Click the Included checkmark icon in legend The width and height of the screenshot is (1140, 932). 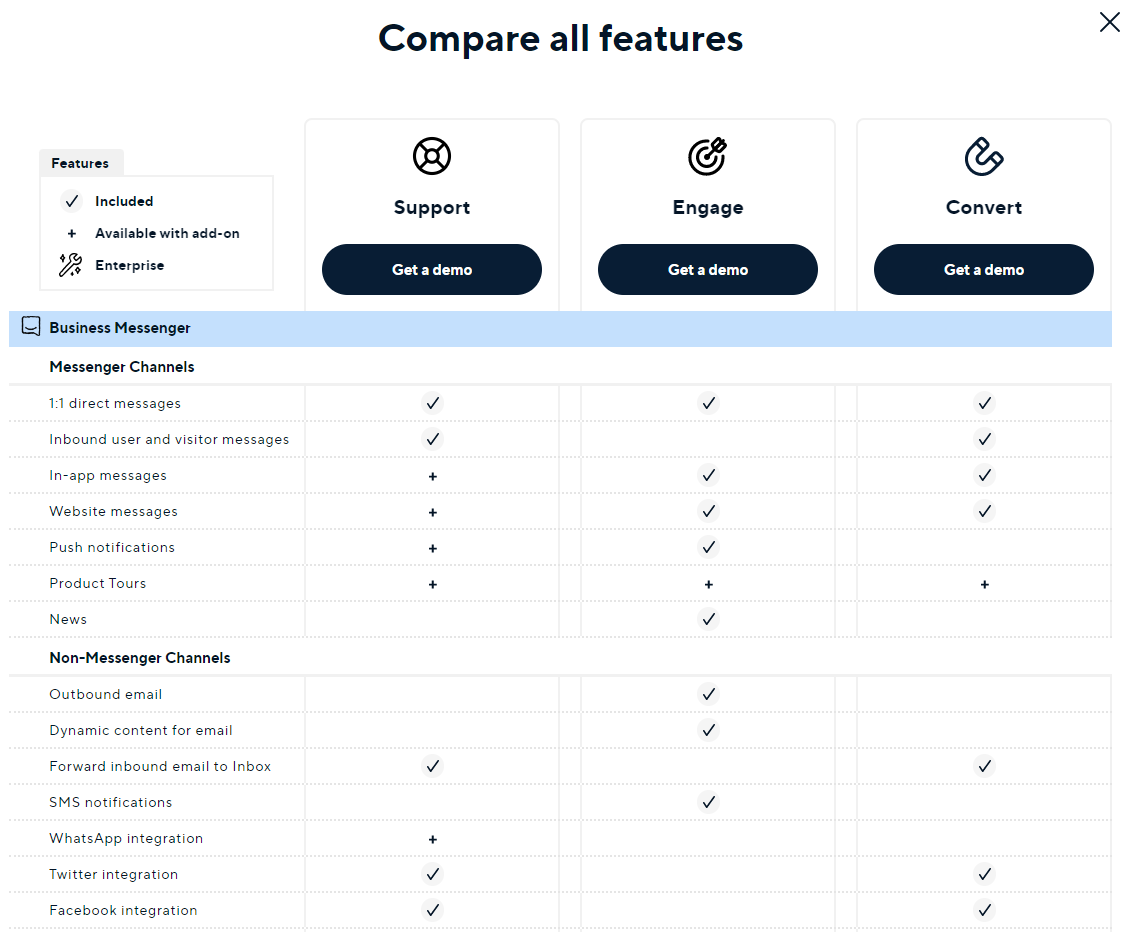point(71,201)
